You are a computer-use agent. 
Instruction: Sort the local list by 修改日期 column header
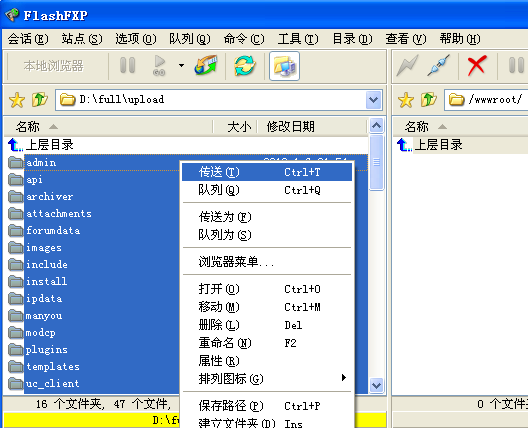pos(312,127)
